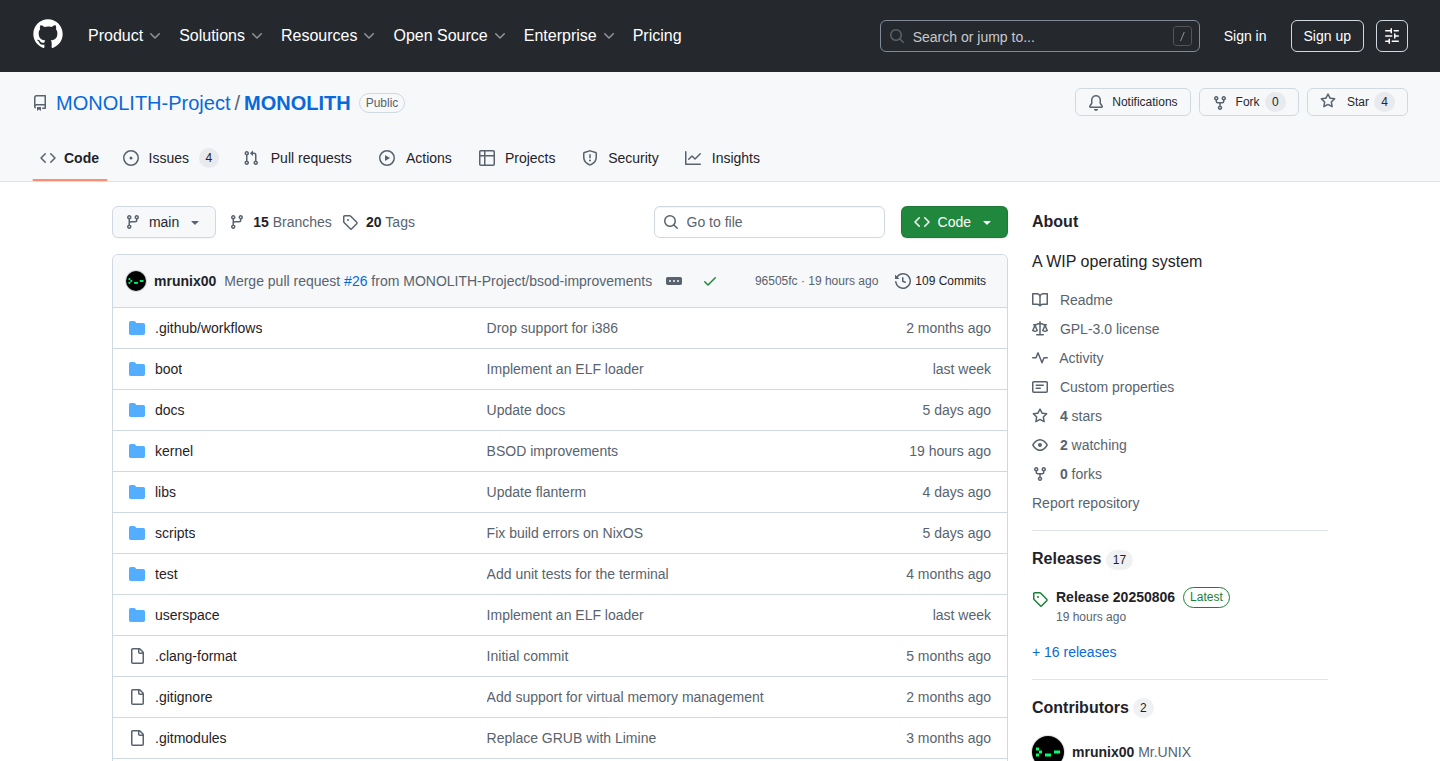Click the .gitmodules file icon
The image size is (1440, 761).
[137, 738]
